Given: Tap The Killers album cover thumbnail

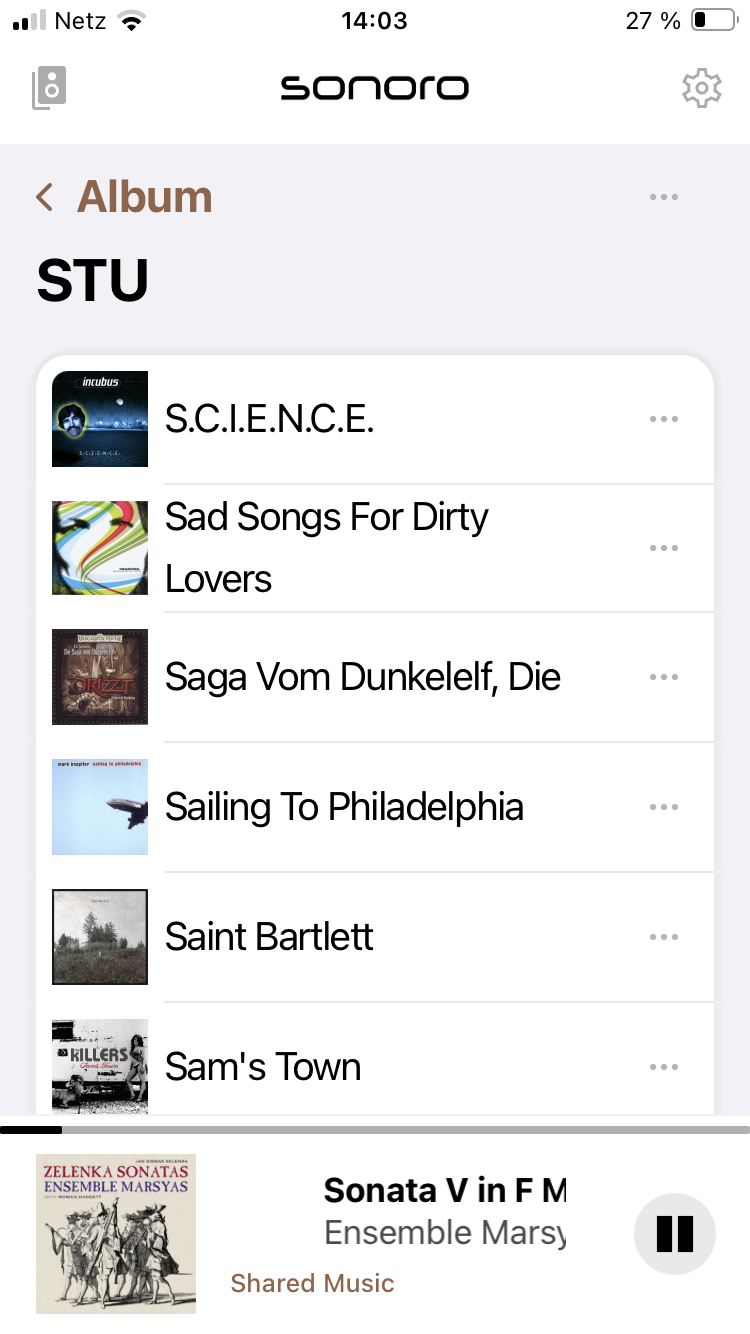Looking at the screenshot, I should [100, 1065].
